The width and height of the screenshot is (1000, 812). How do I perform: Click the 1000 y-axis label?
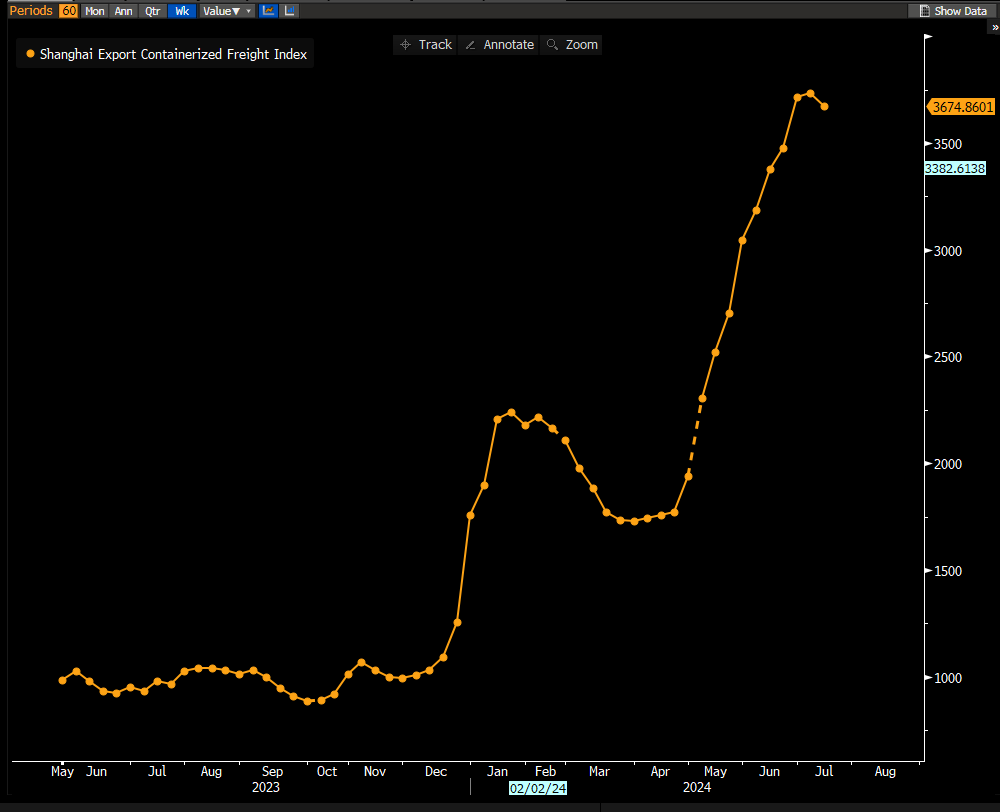pyautogui.click(x=948, y=678)
